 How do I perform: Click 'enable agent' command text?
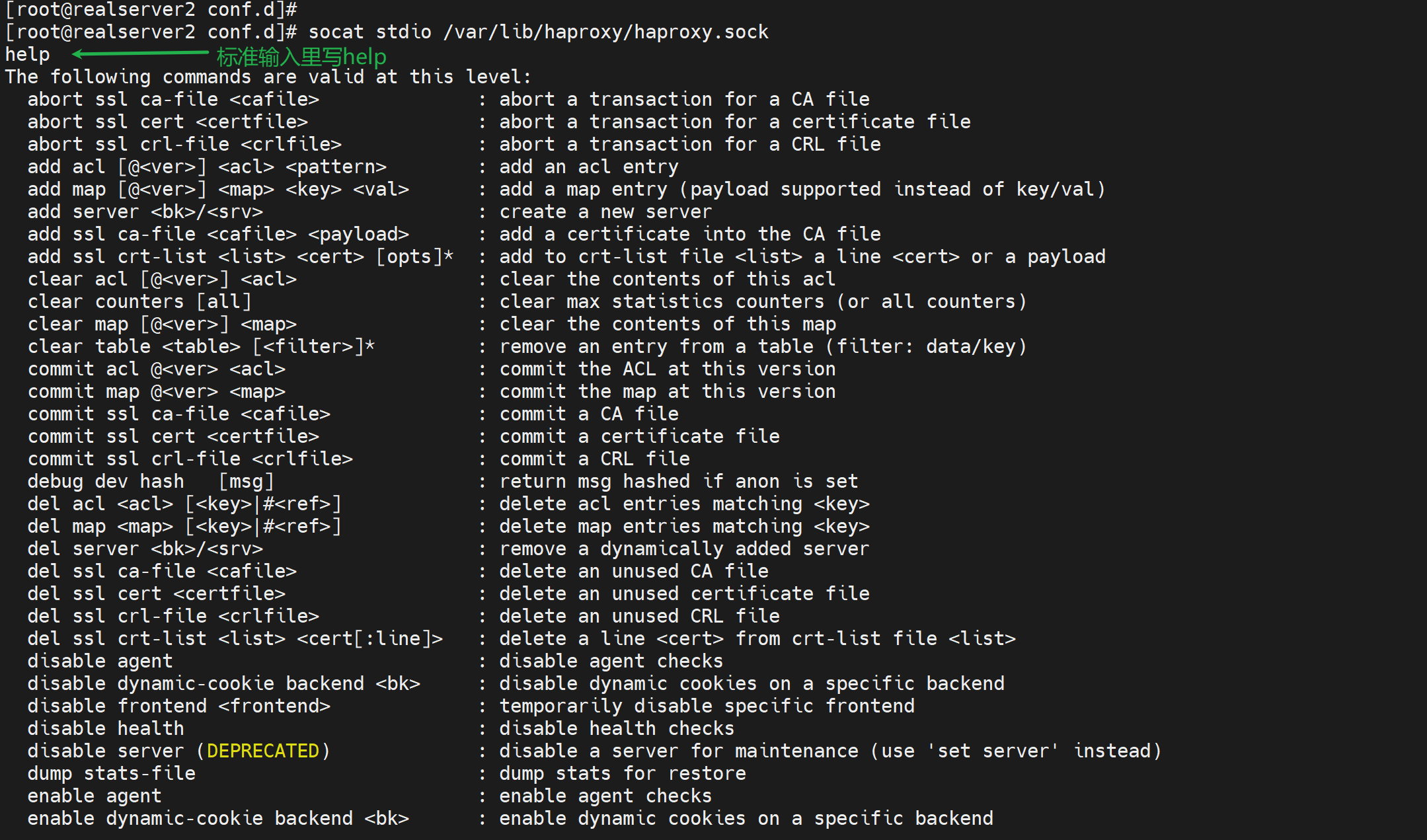[95, 796]
